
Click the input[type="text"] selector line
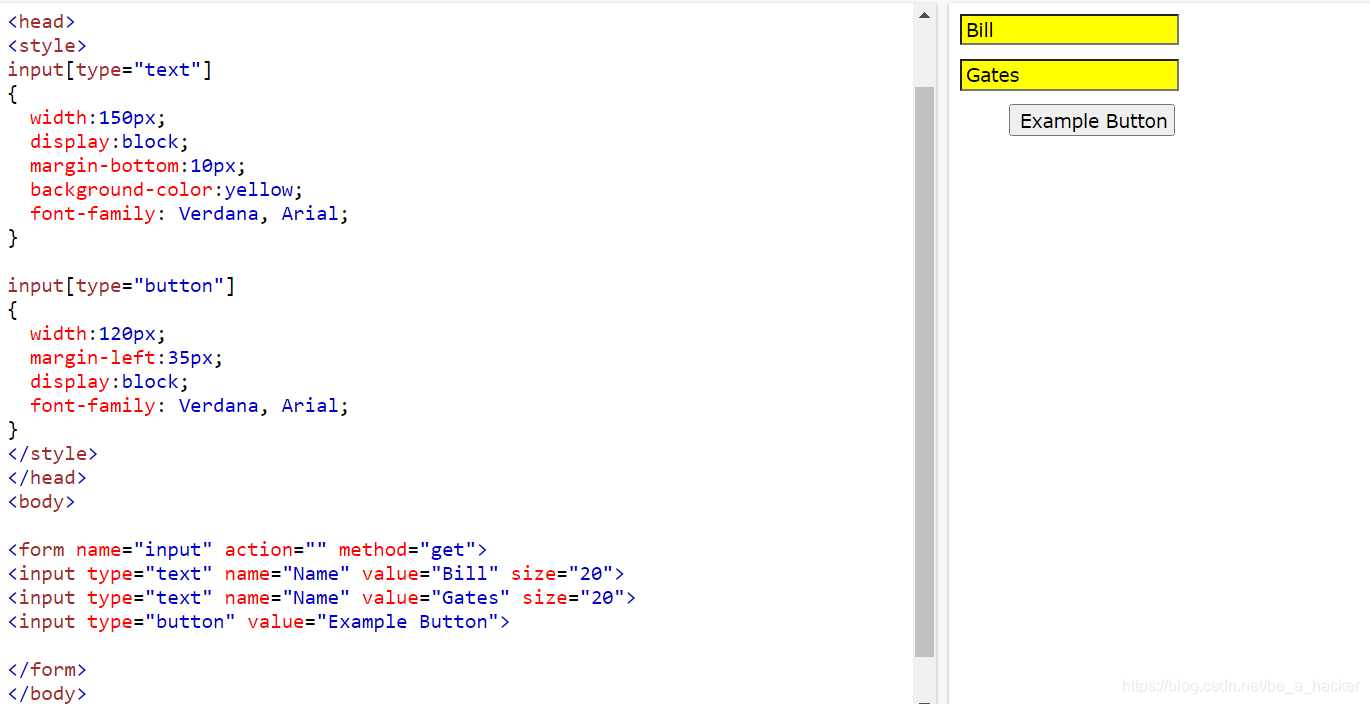coord(110,70)
